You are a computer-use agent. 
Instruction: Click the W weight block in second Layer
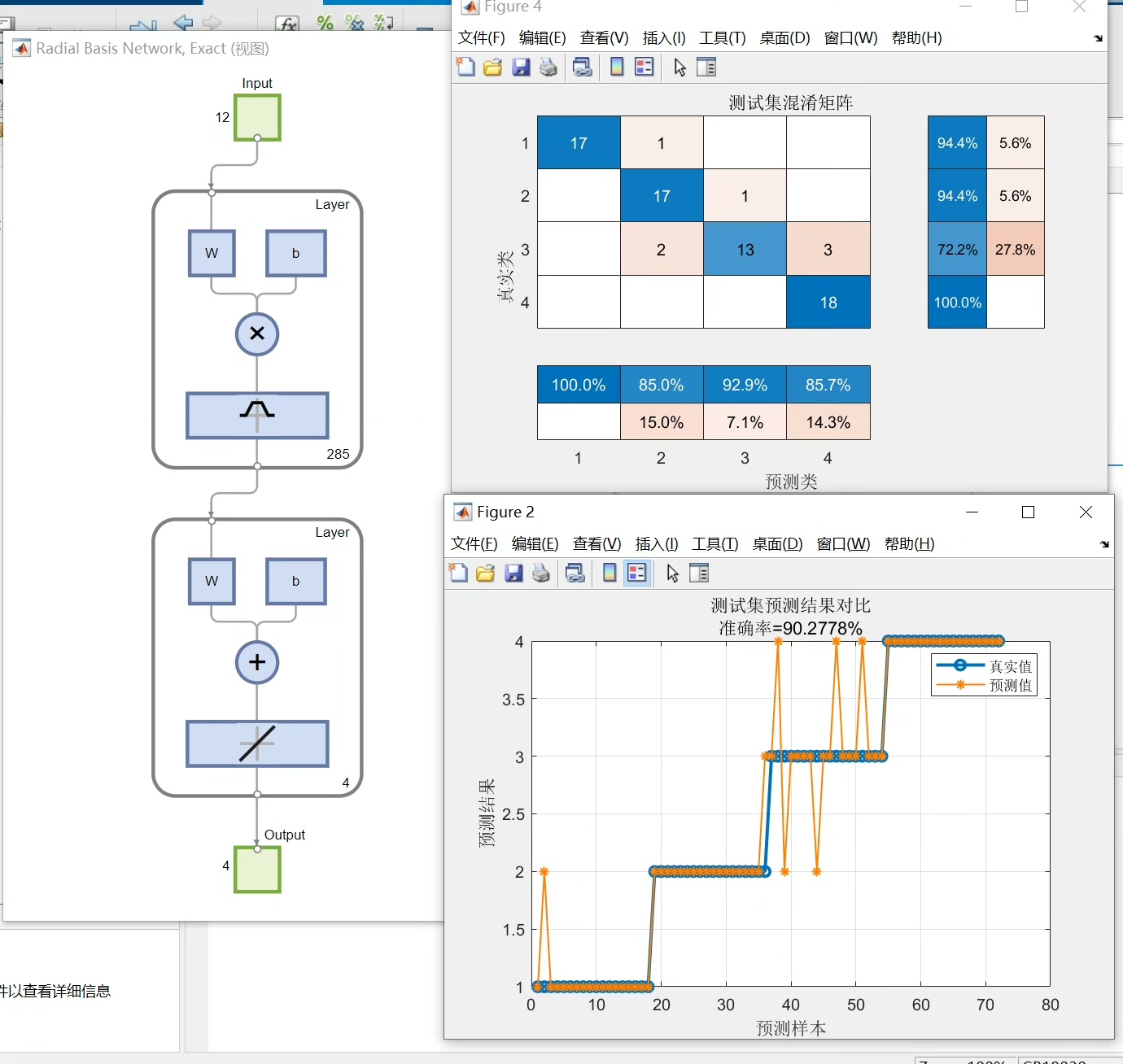(x=212, y=581)
